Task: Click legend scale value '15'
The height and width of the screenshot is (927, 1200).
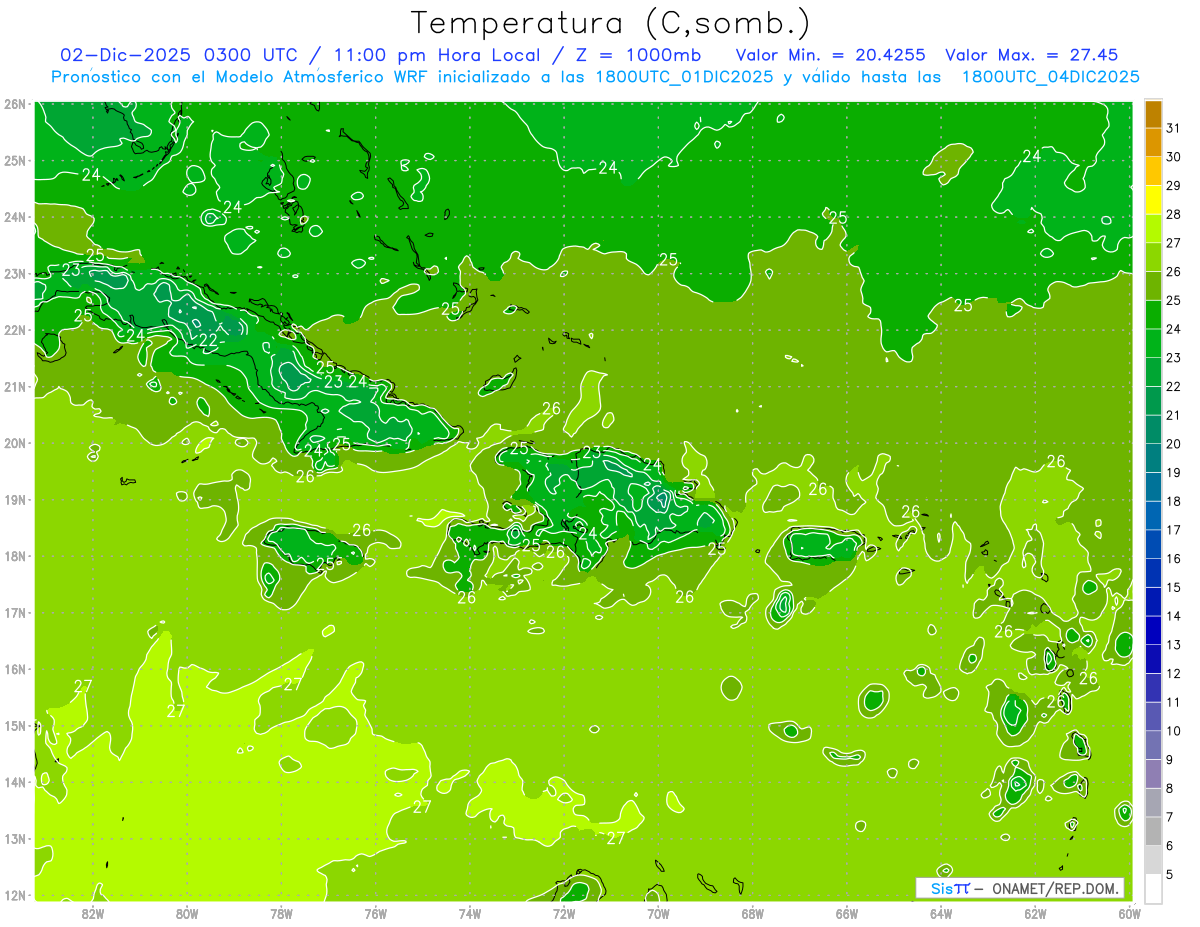Action: (1173, 587)
